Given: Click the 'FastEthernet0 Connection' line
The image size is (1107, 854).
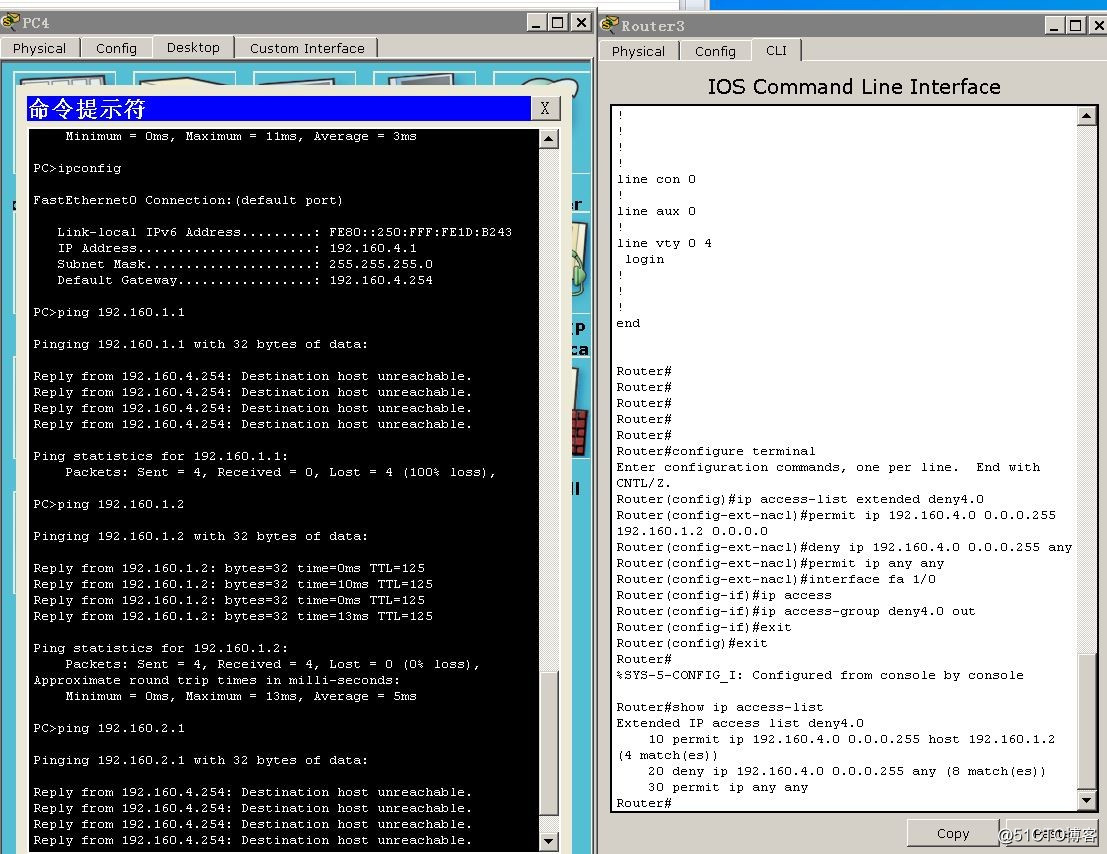Looking at the screenshot, I should click(x=188, y=200).
